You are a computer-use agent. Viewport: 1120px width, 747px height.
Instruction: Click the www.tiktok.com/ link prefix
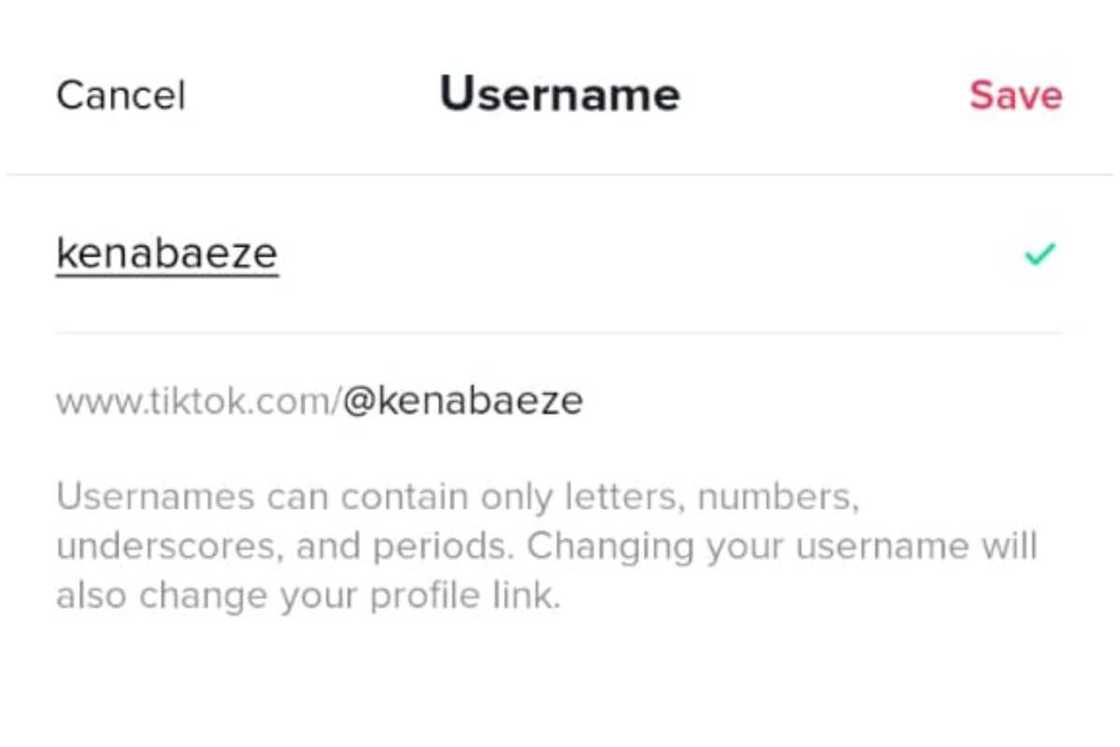click(198, 402)
